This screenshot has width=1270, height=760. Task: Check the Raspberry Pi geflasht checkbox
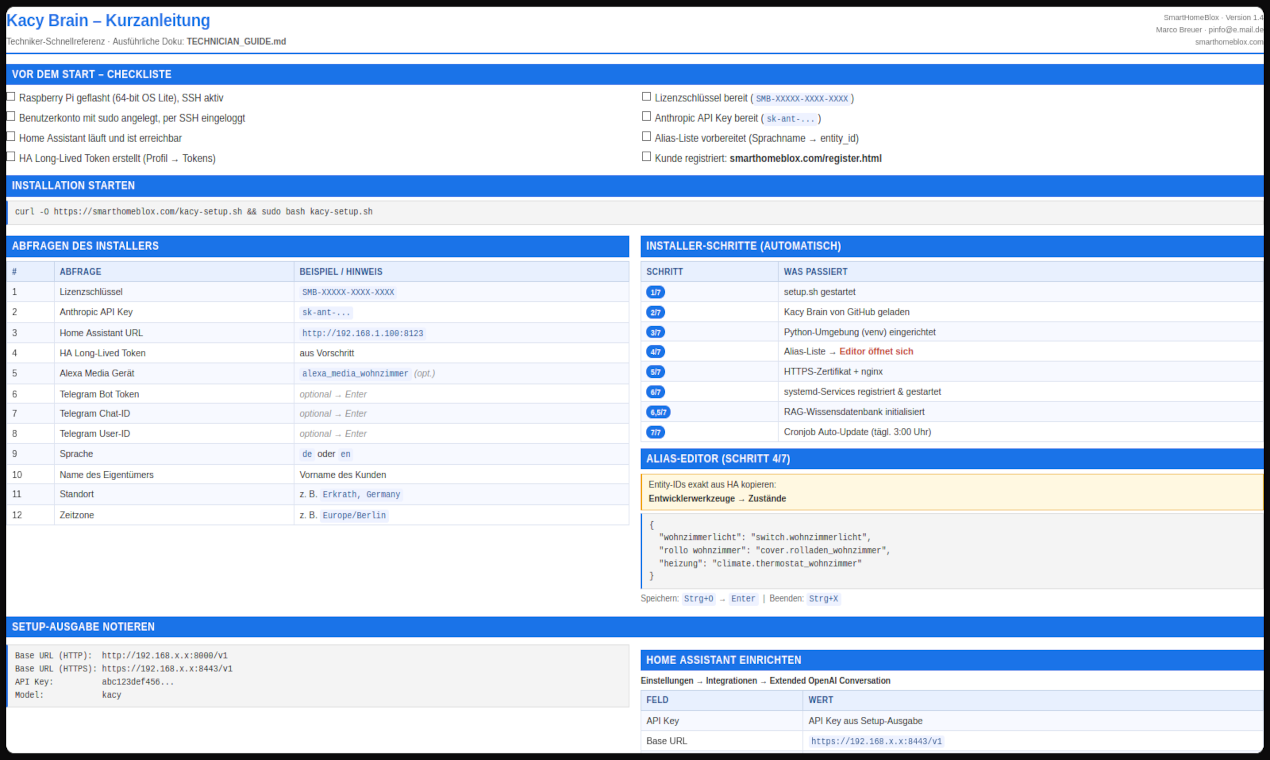11,97
